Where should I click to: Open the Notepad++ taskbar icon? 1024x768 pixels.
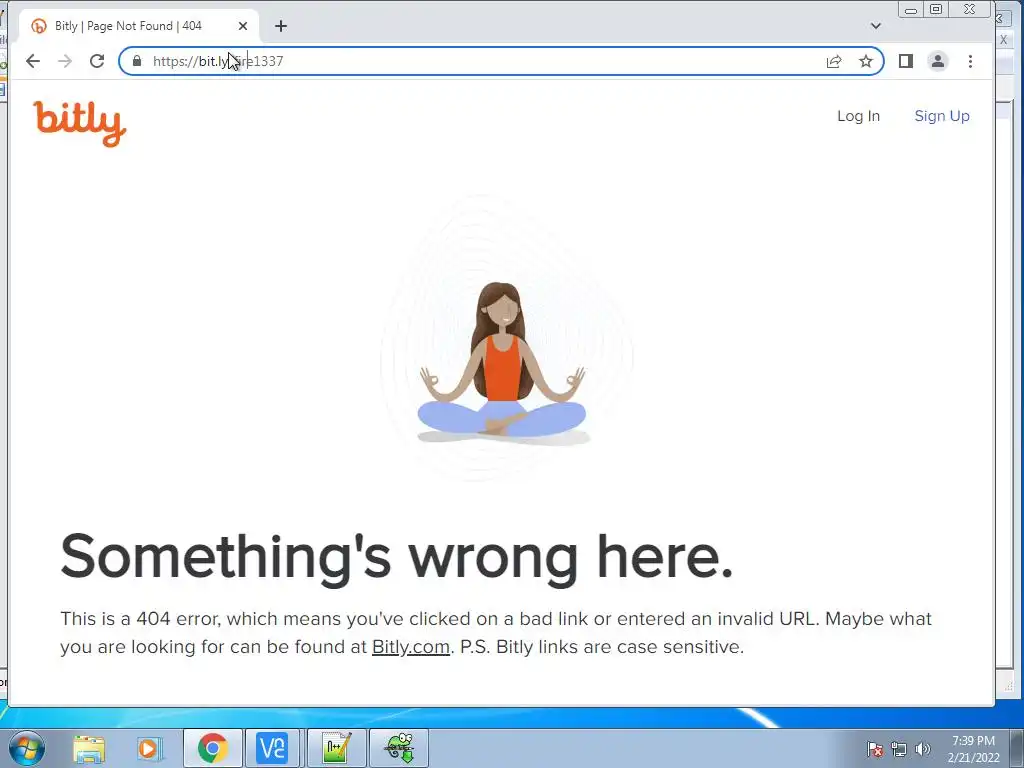coord(336,748)
